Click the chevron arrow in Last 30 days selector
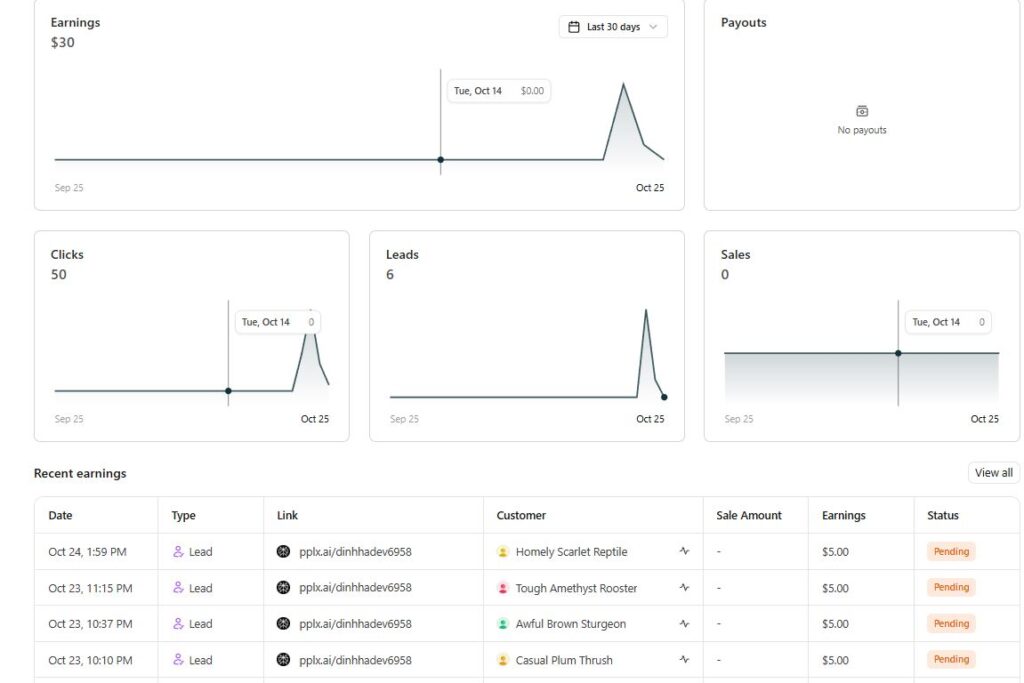The width and height of the screenshot is (1024, 683). (654, 27)
